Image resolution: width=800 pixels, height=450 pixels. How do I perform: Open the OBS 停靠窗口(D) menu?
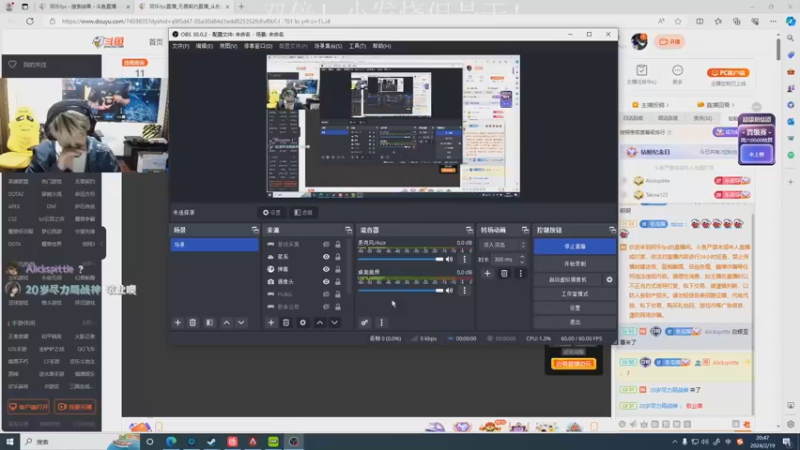(x=258, y=46)
